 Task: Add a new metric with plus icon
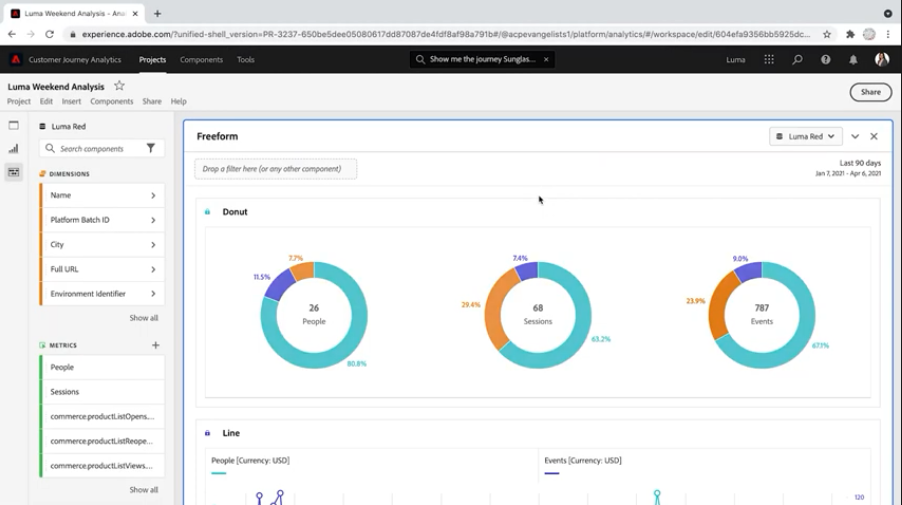click(x=155, y=345)
